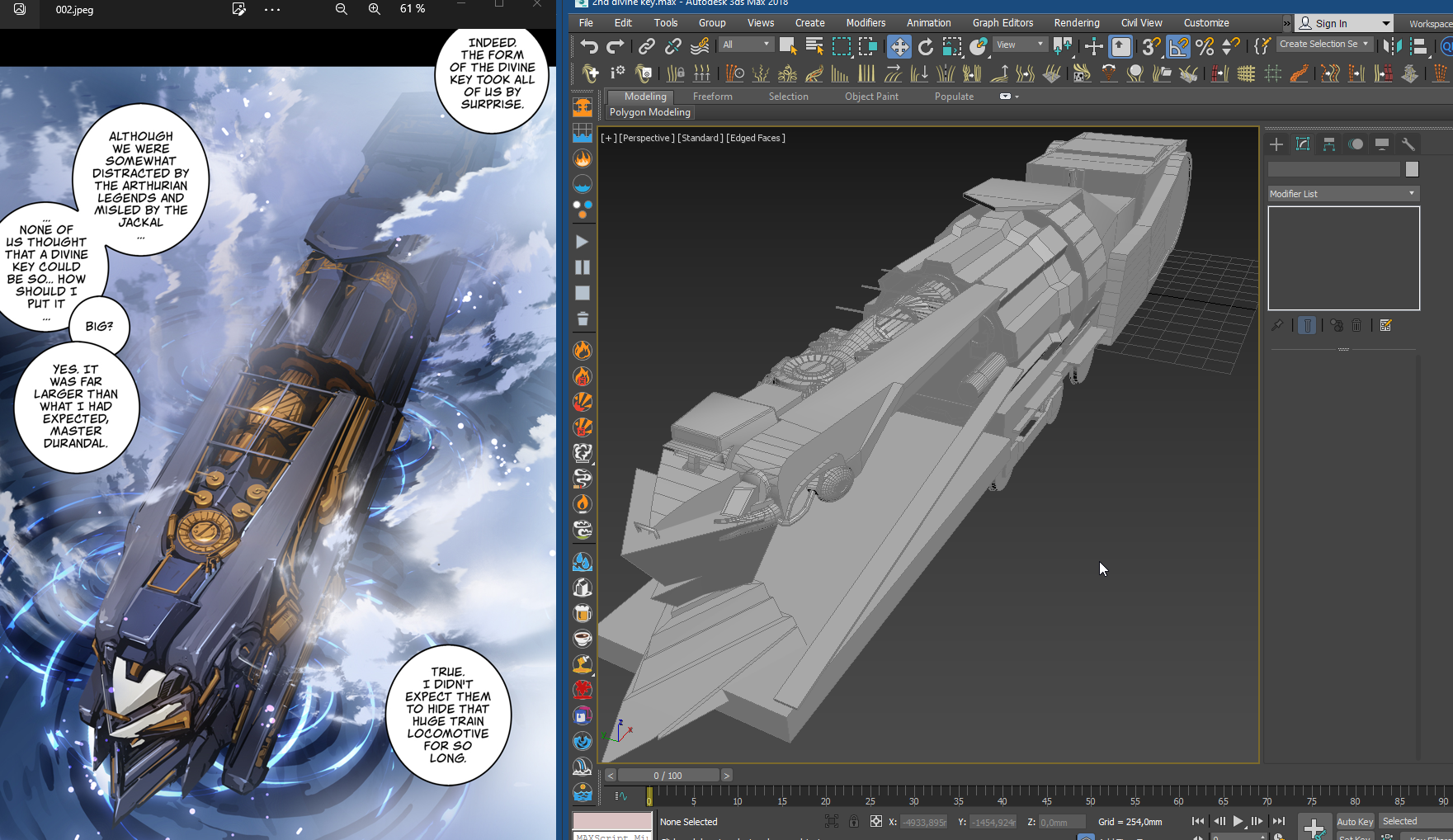Open the selection filter All dropdown

[746, 45]
